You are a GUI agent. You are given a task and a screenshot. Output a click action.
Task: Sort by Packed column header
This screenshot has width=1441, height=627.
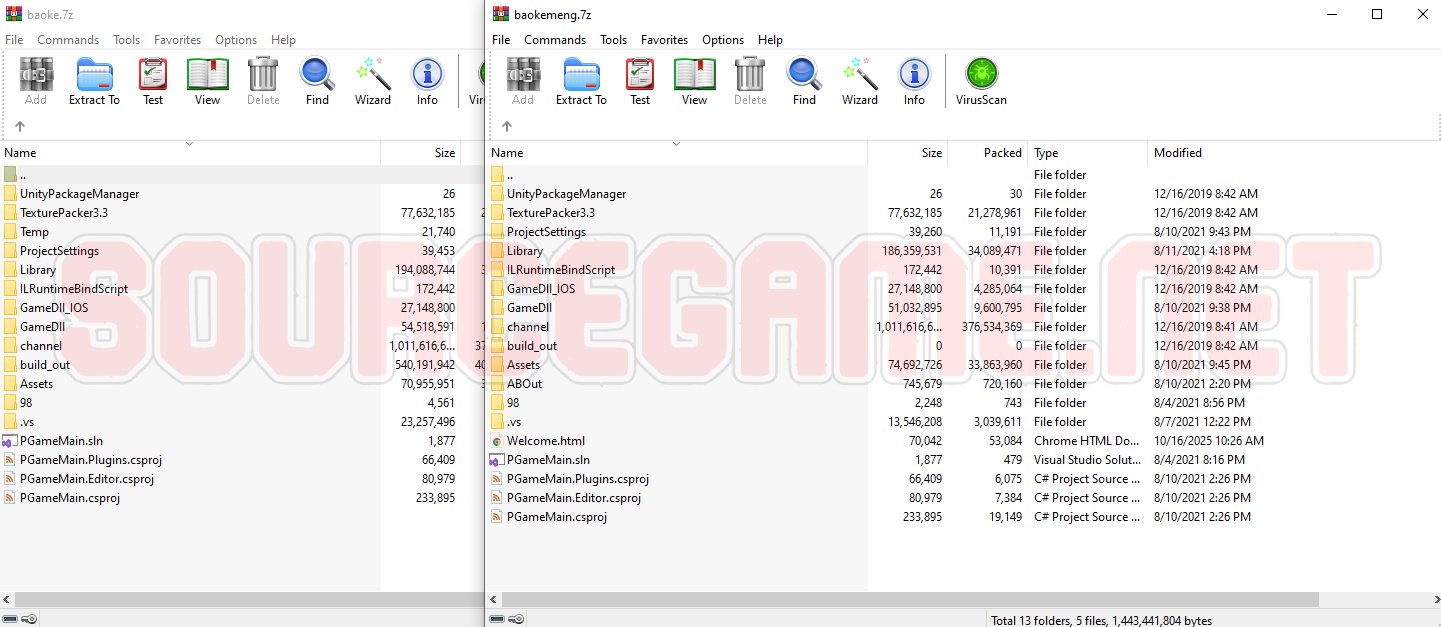point(1002,153)
